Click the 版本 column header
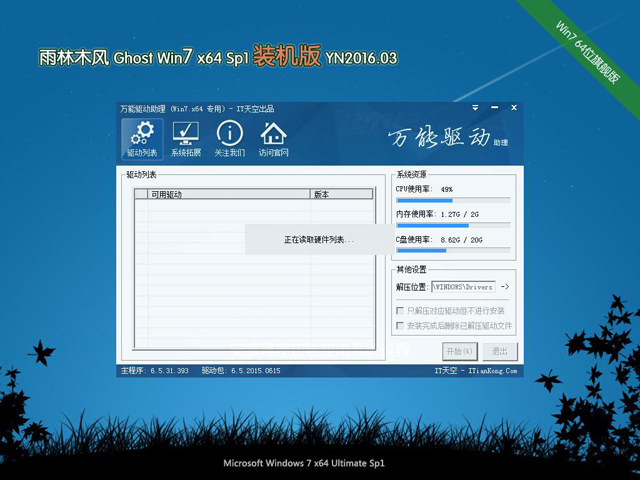This screenshot has height=480, width=640. pos(341,194)
